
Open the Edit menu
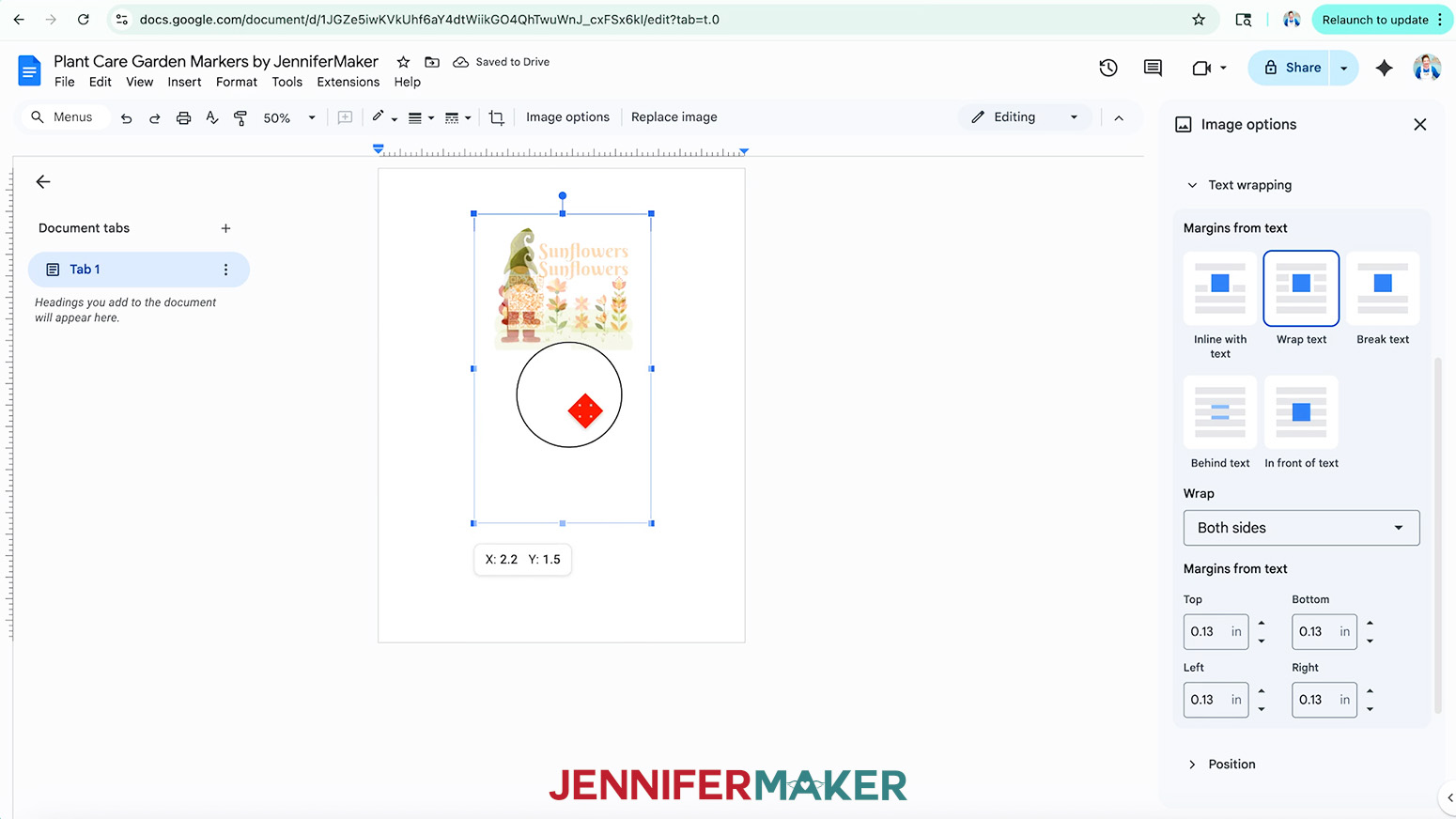[101, 82]
